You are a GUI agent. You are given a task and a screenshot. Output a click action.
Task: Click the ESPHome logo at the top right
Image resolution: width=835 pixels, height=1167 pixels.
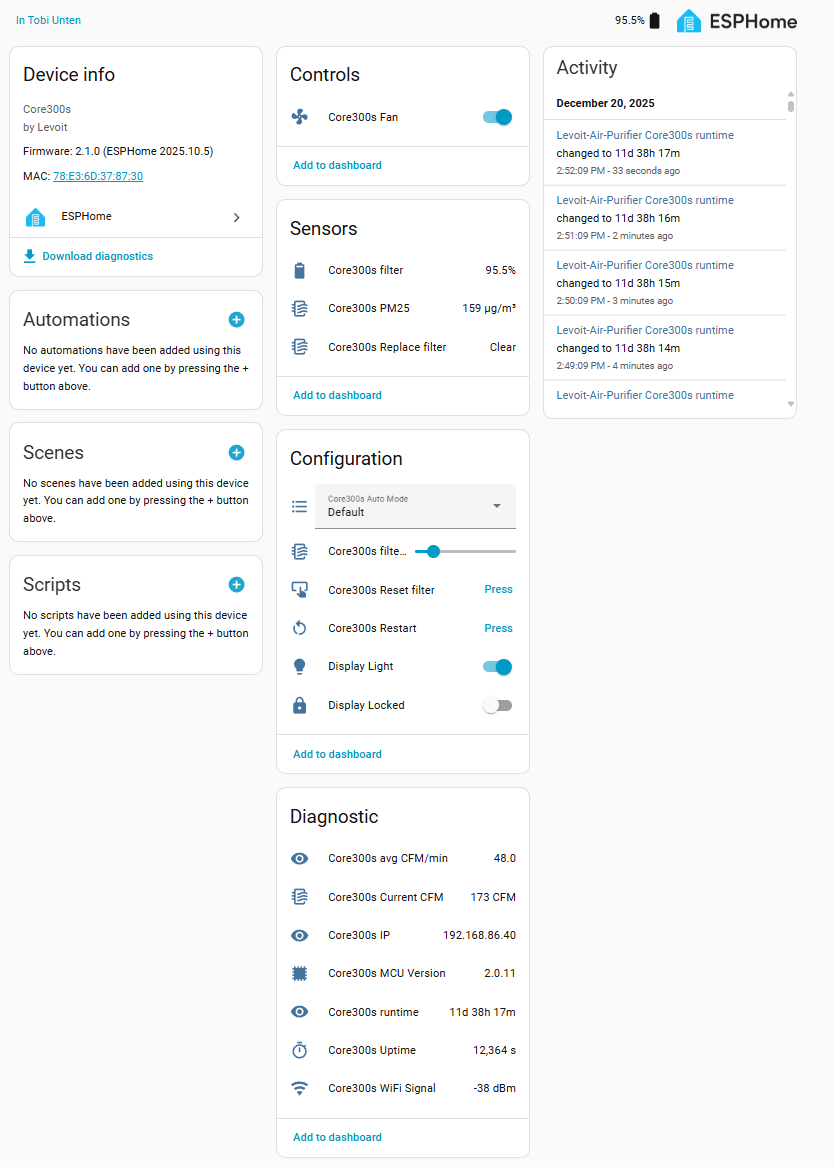[x=689, y=20]
